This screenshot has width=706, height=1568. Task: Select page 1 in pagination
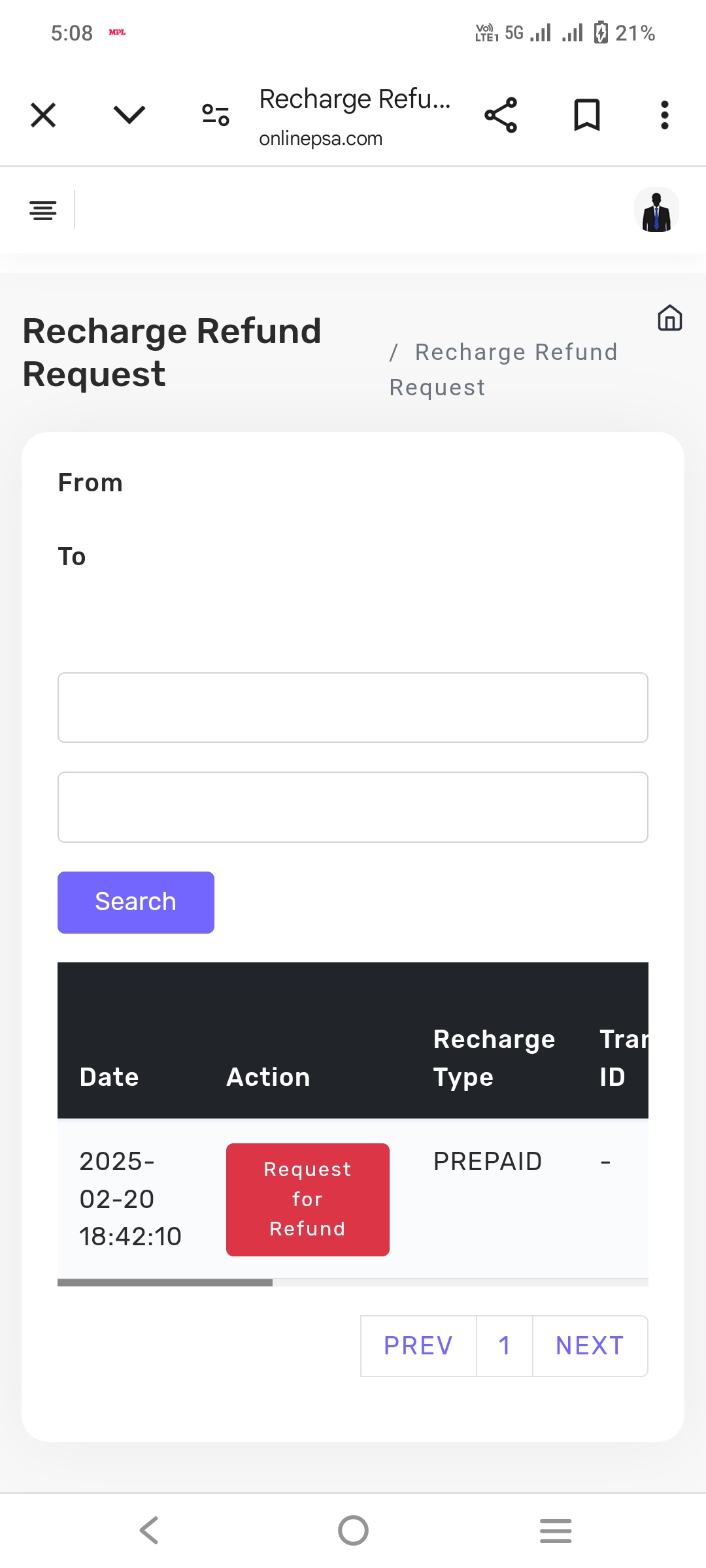click(504, 1346)
